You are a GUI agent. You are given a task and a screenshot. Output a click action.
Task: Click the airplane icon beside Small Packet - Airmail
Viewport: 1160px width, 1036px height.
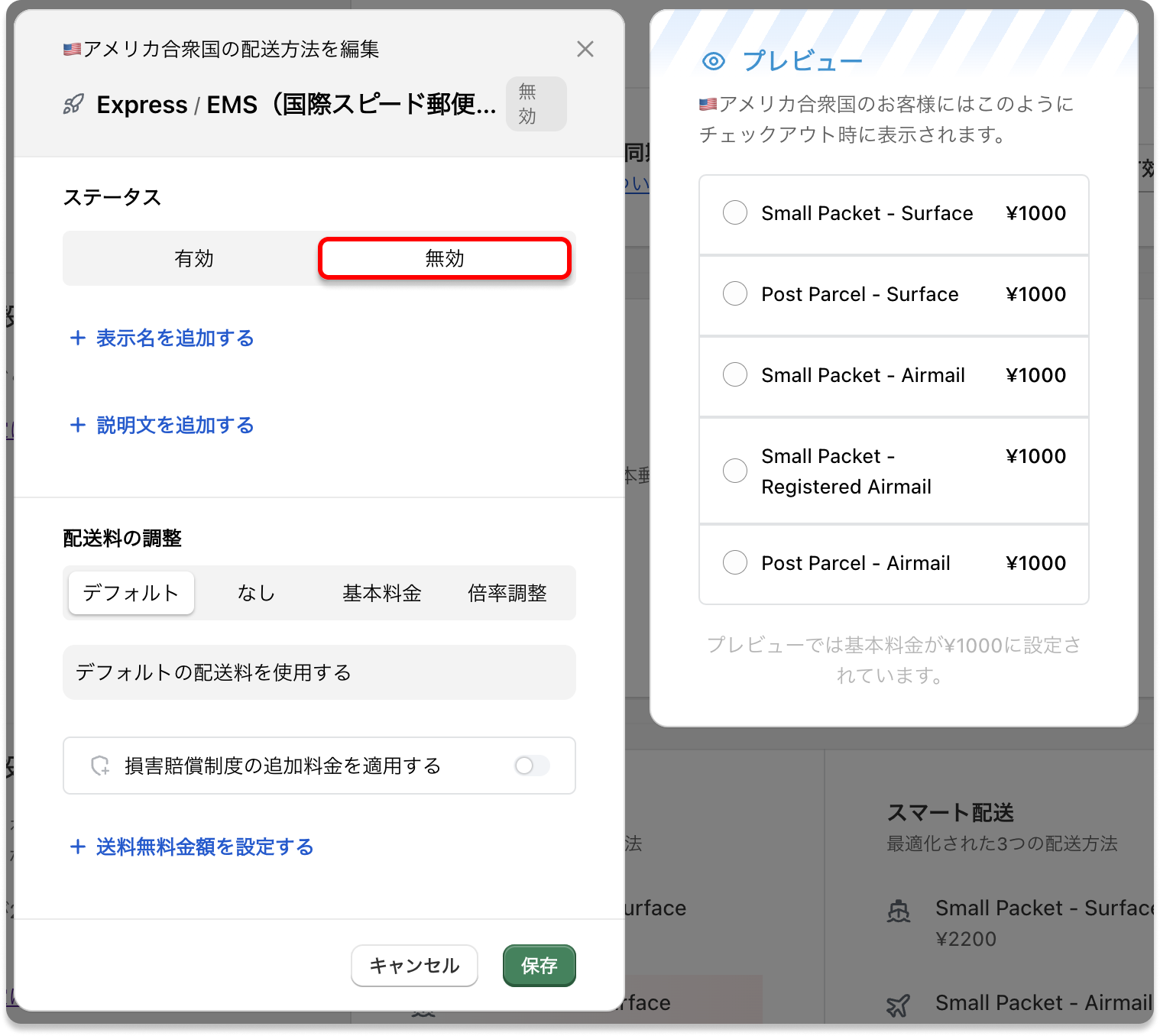(x=899, y=1005)
